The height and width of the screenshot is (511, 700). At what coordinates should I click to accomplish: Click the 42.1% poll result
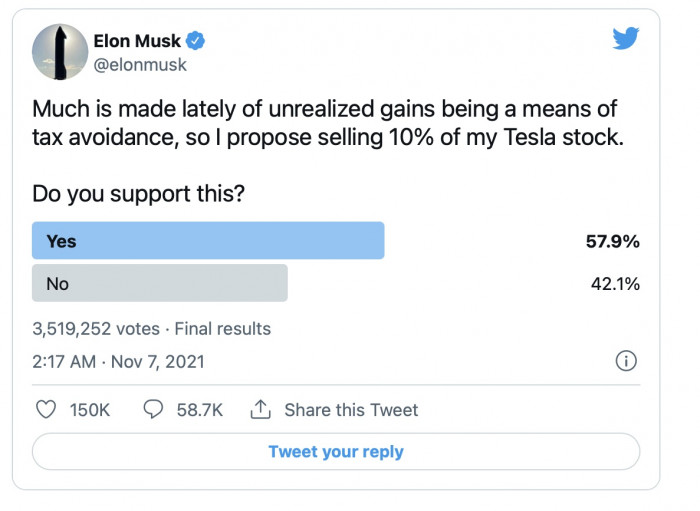tap(615, 283)
